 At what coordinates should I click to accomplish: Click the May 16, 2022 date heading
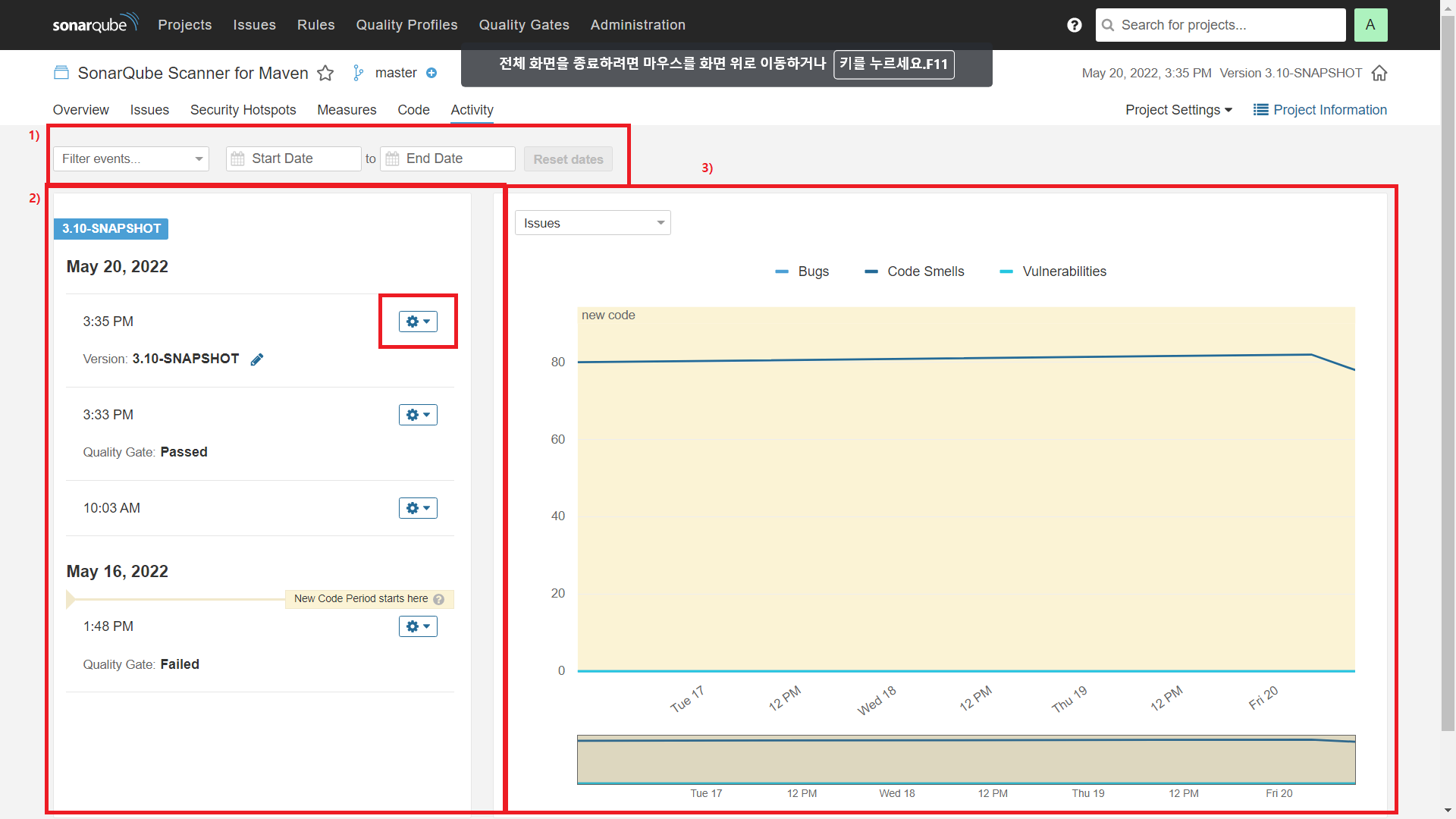[117, 572]
